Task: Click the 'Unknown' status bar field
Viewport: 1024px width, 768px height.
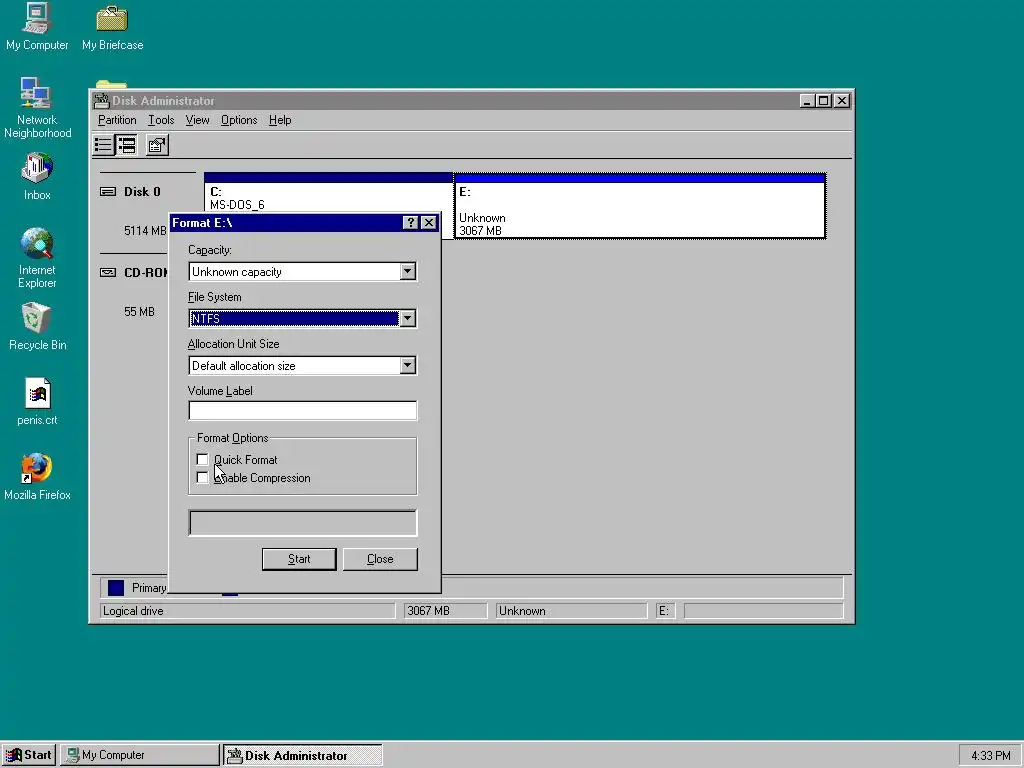Action: click(571, 611)
